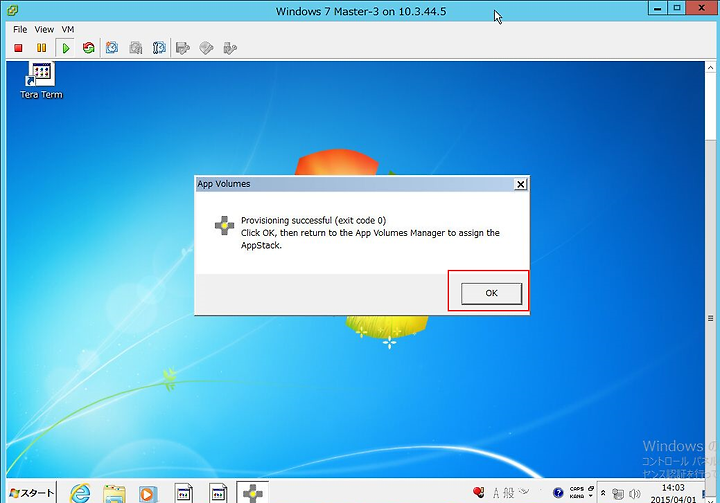This screenshot has width=720, height=503.
Task: Click the console scrollbar up arrow
Action: coord(710,68)
